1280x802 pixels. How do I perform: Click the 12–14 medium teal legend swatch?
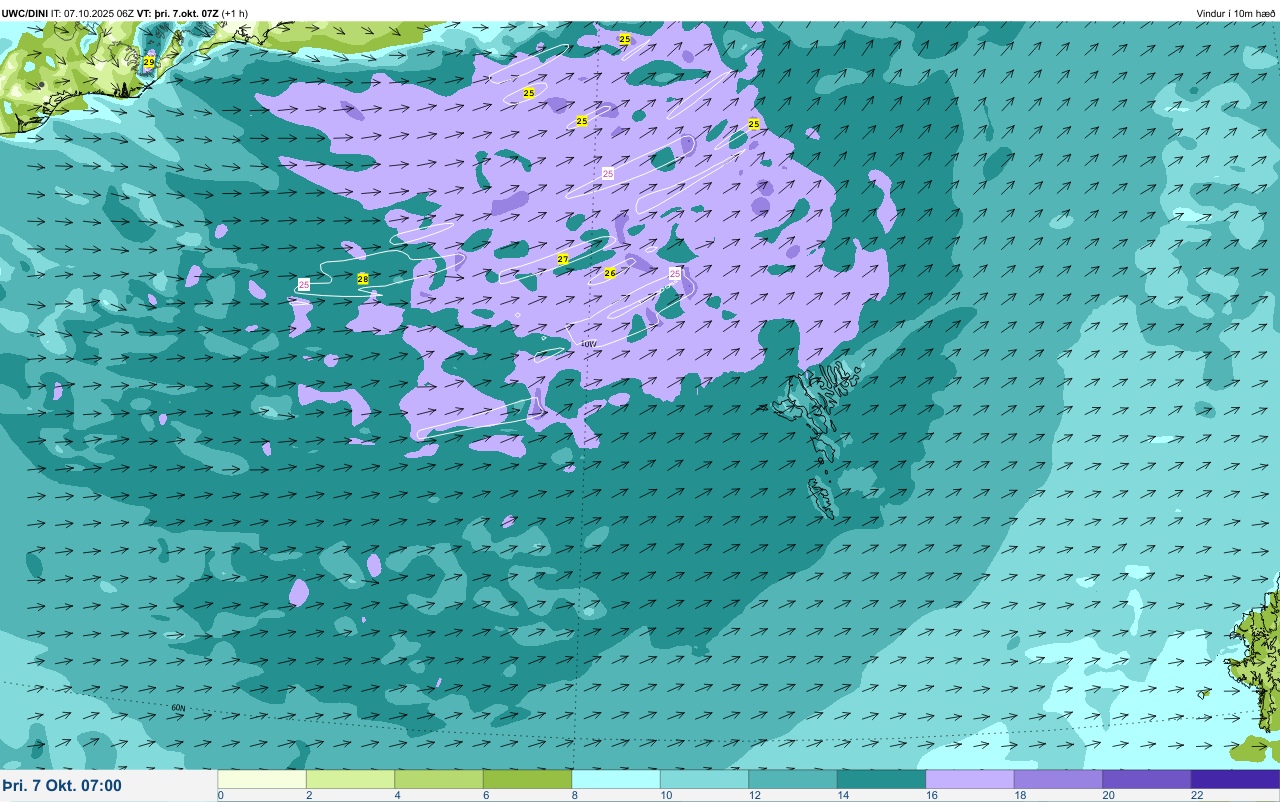(793, 779)
